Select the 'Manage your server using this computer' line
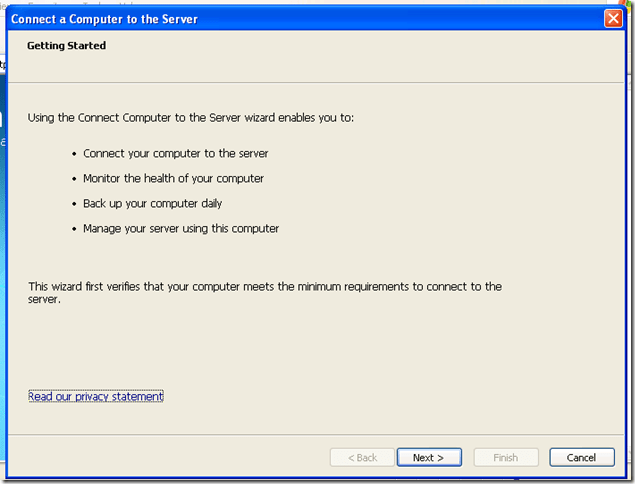Viewport: 635px width, 484px height. coord(181,228)
